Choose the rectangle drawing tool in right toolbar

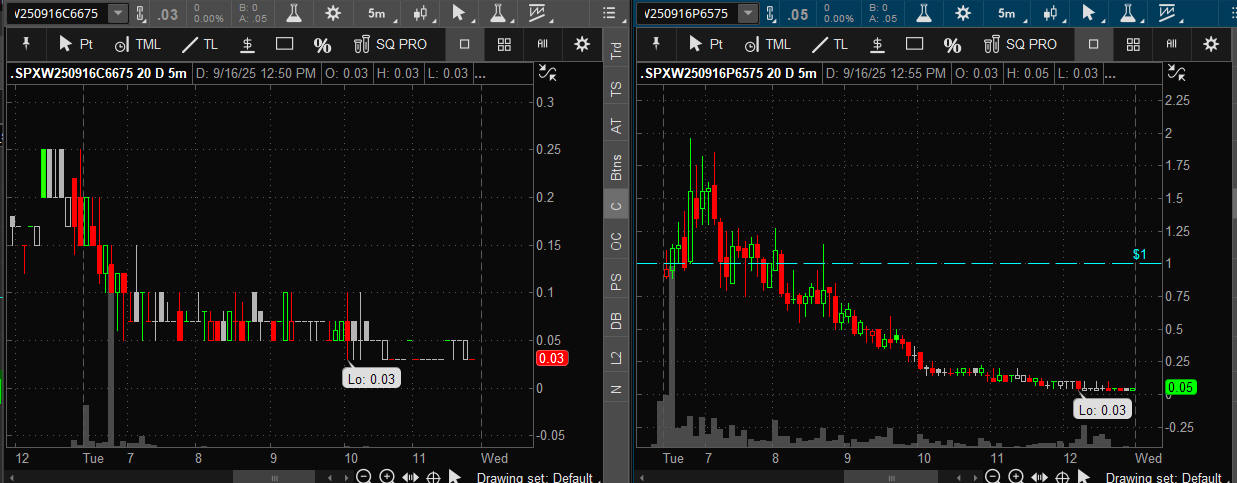coord(913,44)
